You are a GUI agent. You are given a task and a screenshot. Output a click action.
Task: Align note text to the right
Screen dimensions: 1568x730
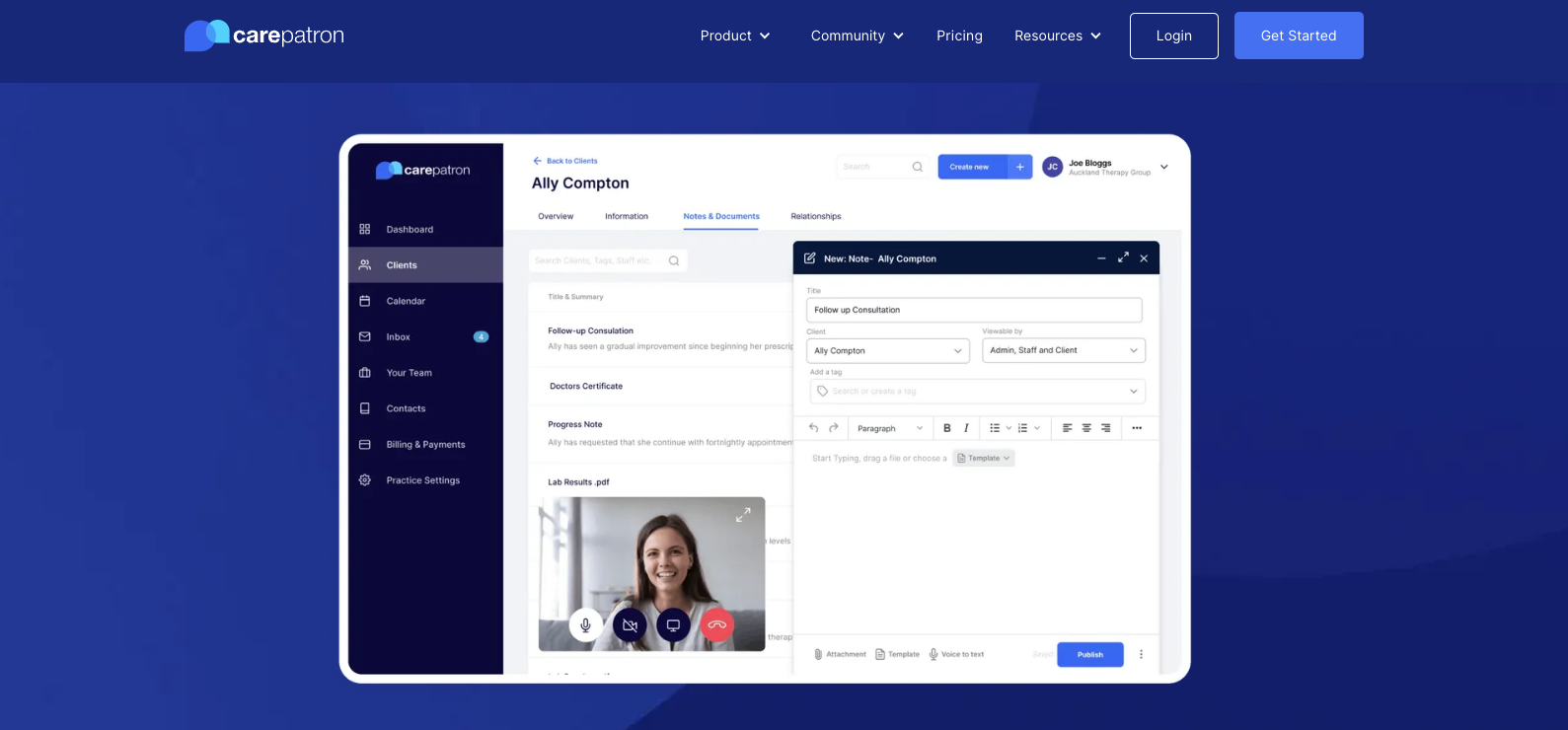(1105, 428)
